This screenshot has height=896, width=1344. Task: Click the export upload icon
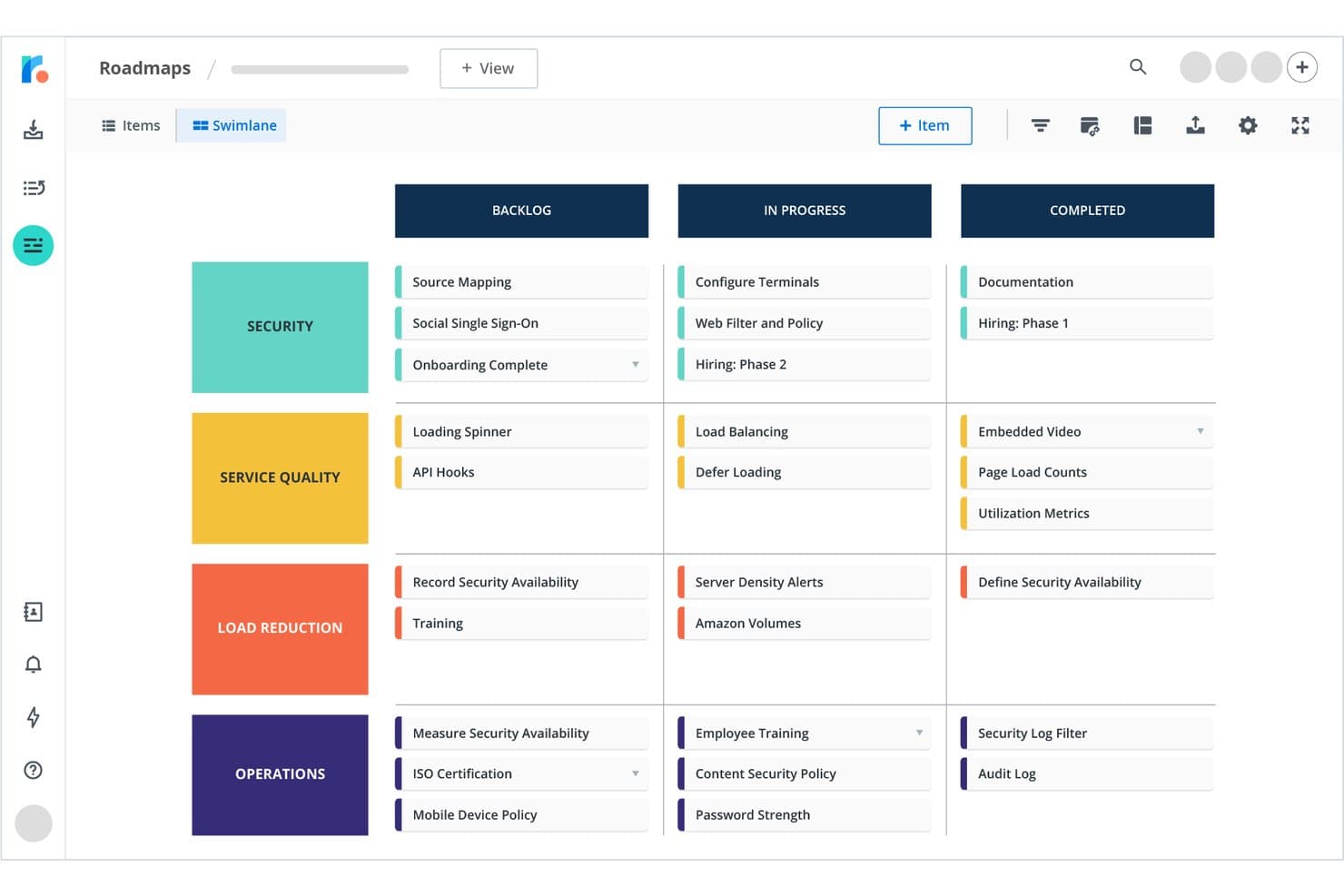coord(1195,125)
